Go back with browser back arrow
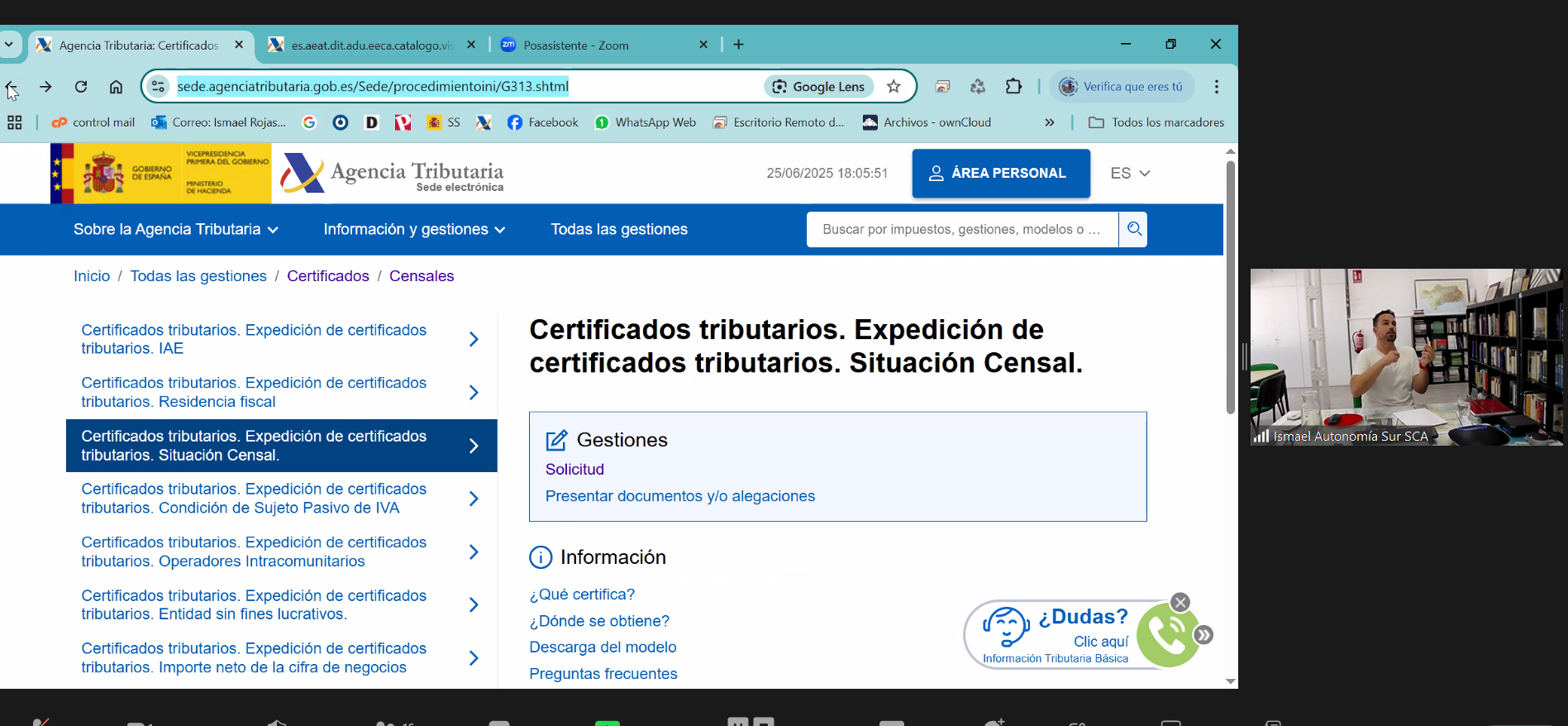 tap(12, 87)
